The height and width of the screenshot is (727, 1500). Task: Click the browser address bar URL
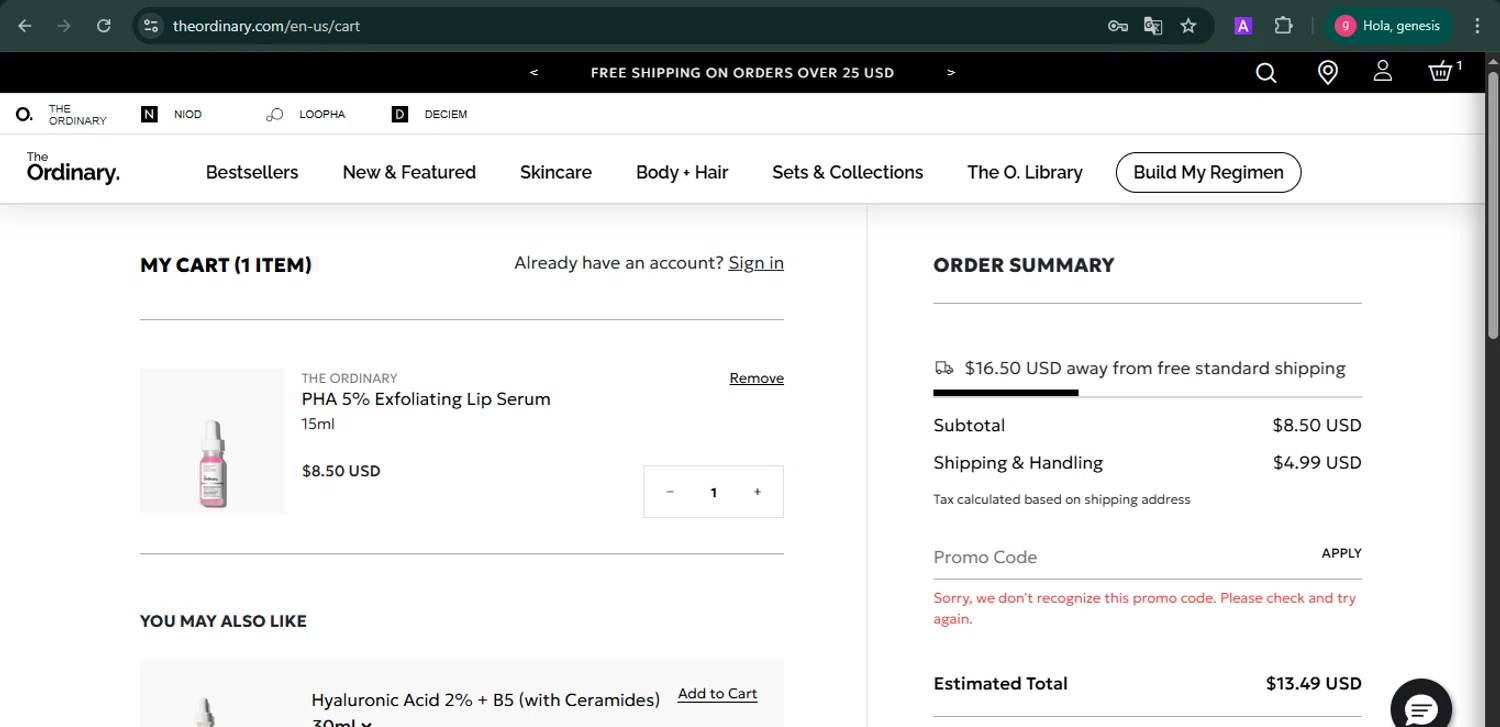coord(266,26)
